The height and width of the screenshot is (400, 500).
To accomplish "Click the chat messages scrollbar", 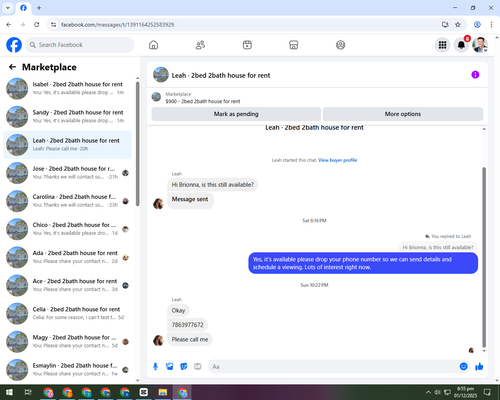I will pyautogui.click(x=484, y=257).
